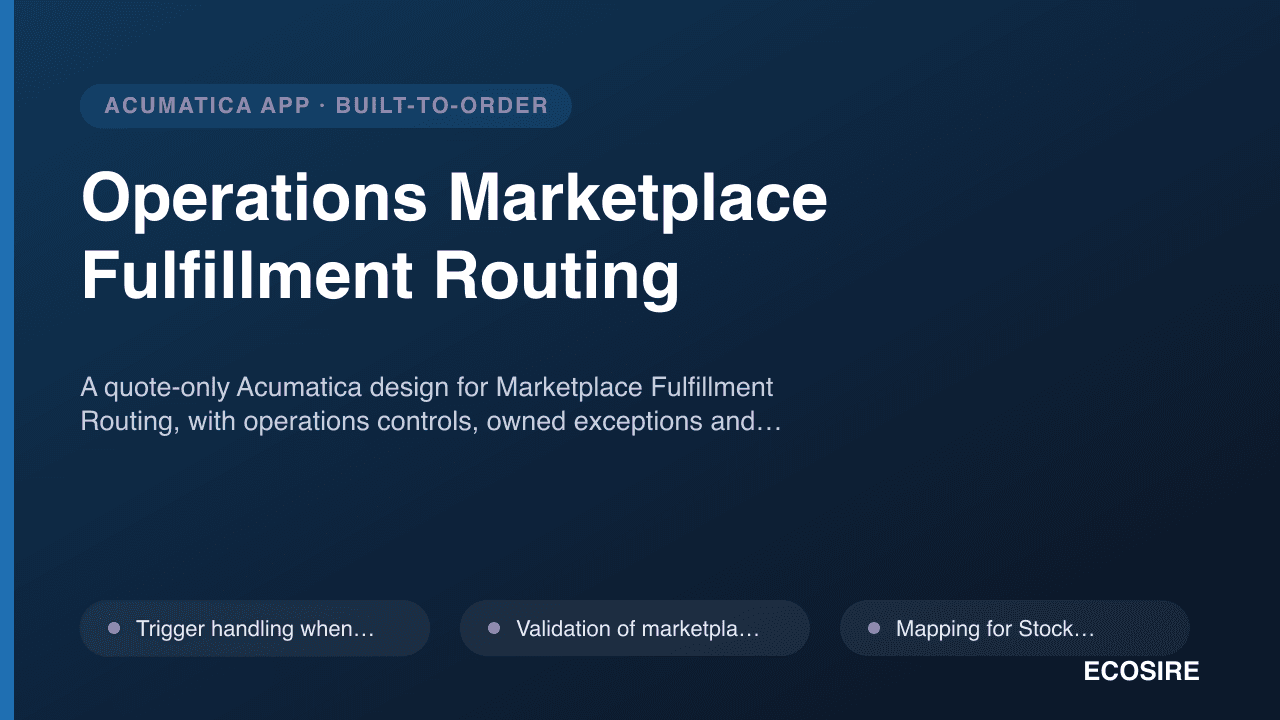Click bullet dot in 'Trigger handling' pill
The height and width of the screenshot is (720, 1280).
click(114, 628)
